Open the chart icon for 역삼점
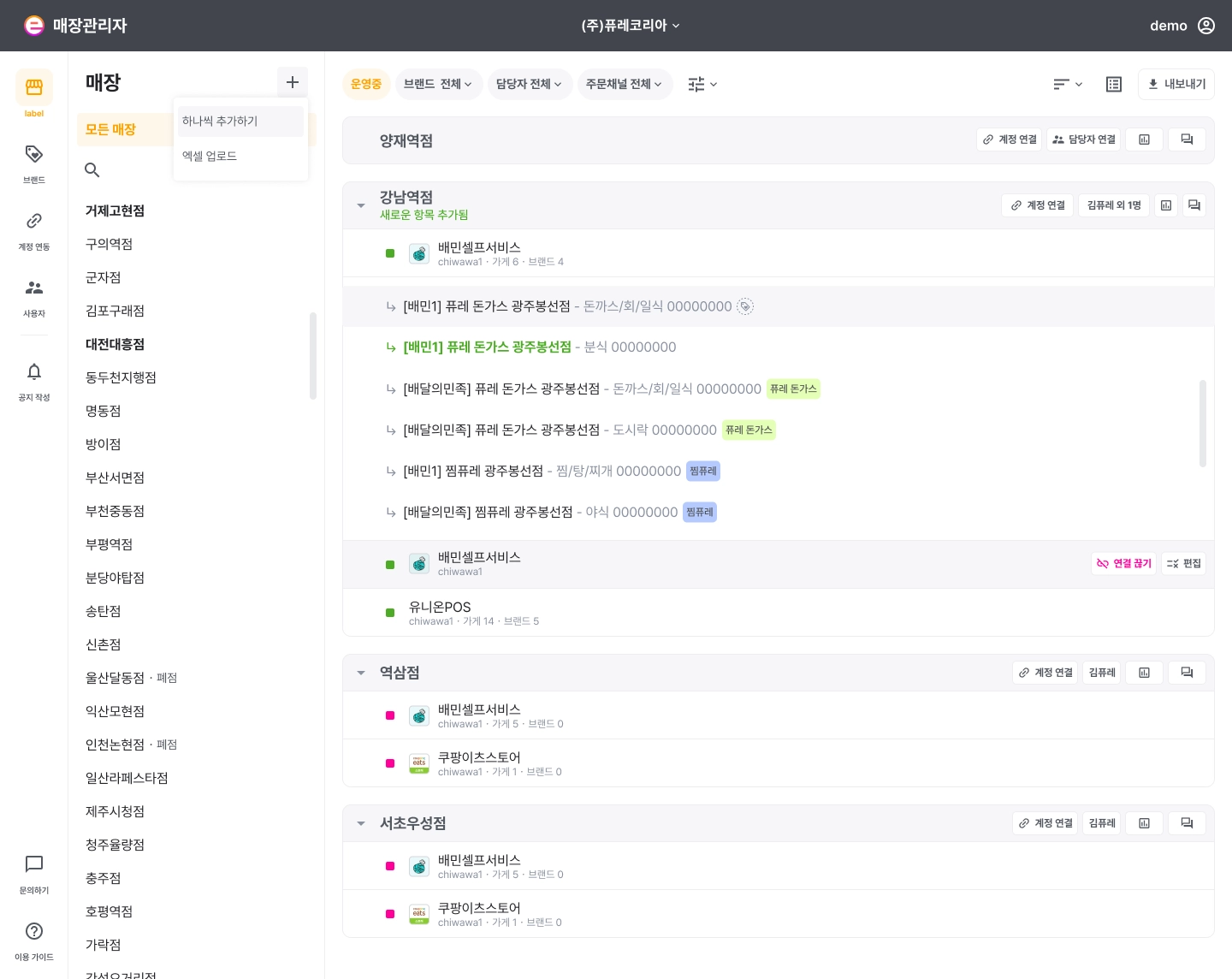1232x979 pixels. pyautogui.click(x=1144, y=673)
